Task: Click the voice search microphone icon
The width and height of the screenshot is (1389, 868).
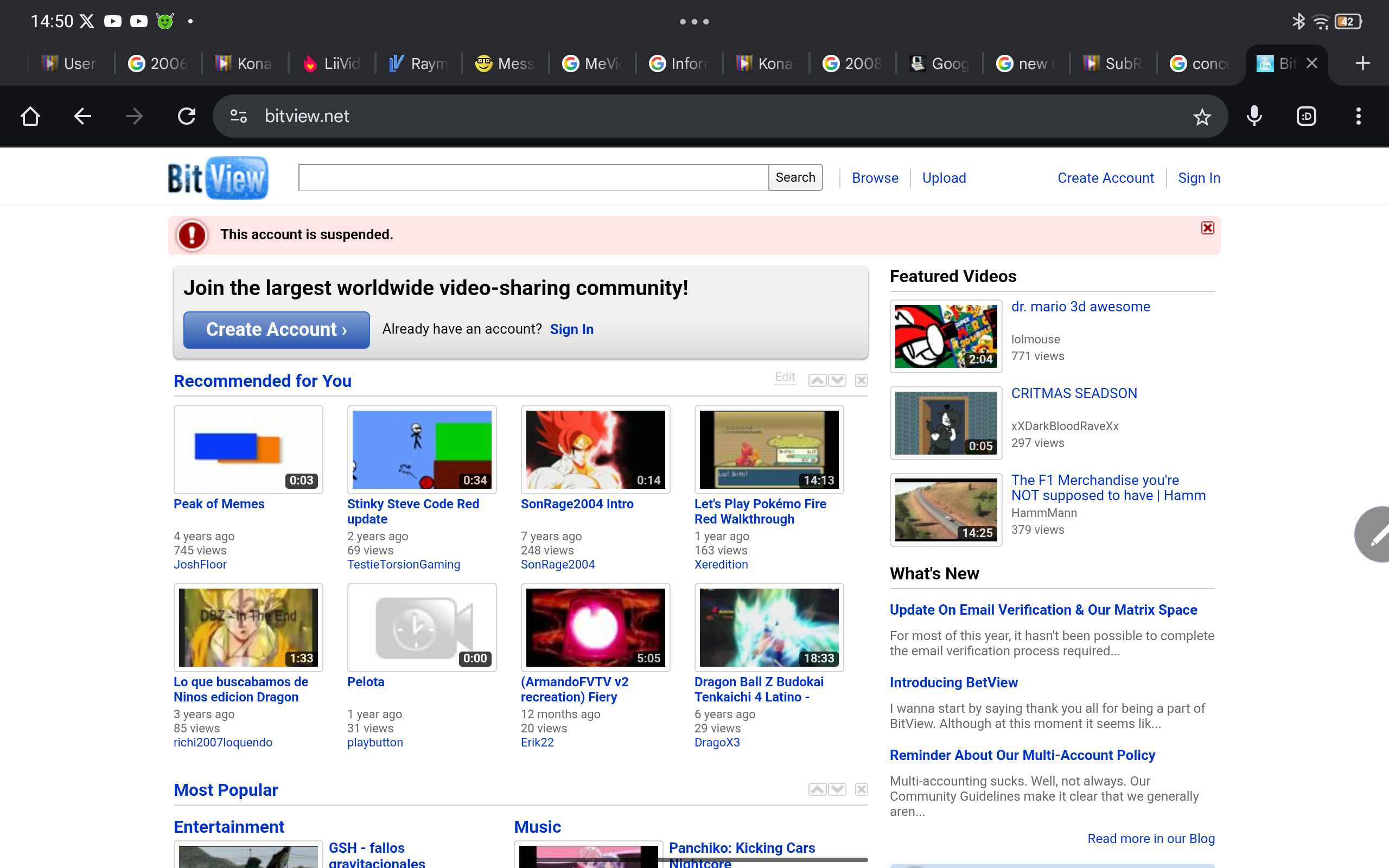Action: click(x=1254, y=116)
